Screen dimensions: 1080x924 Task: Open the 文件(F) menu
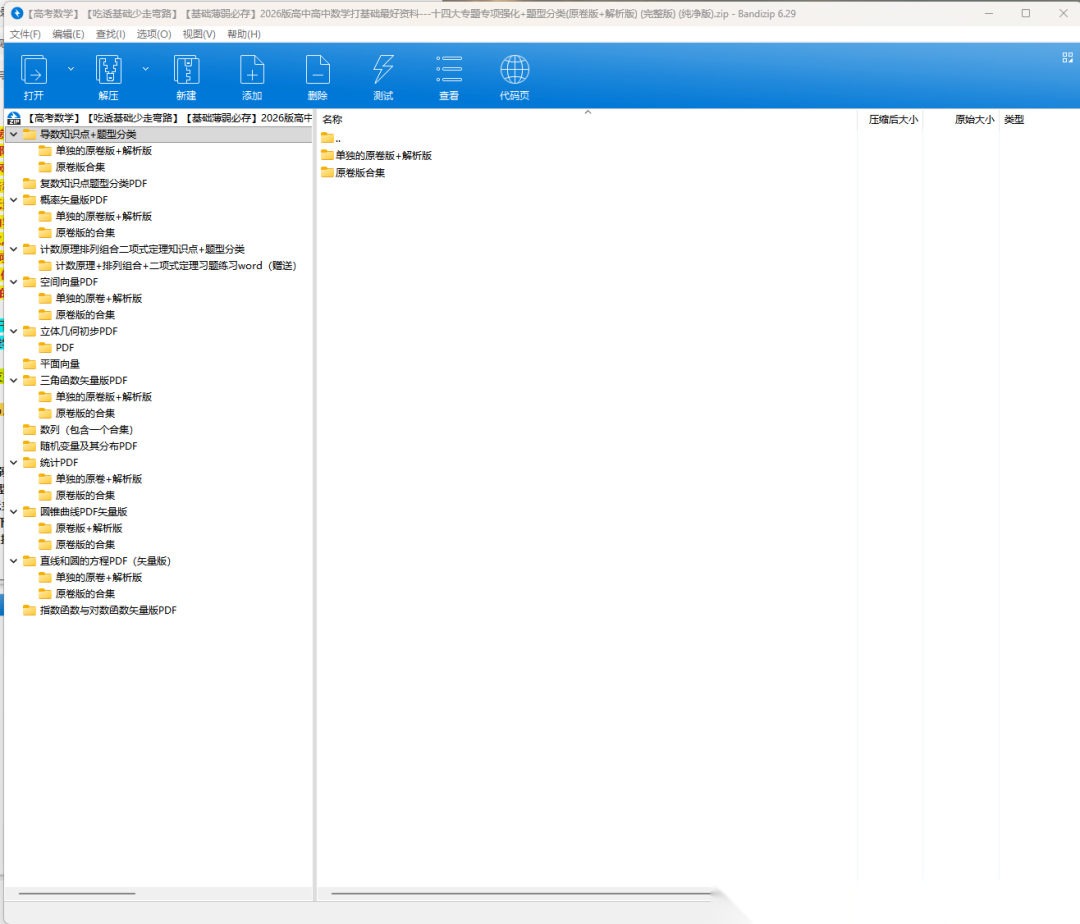click(x=25, y=34)
